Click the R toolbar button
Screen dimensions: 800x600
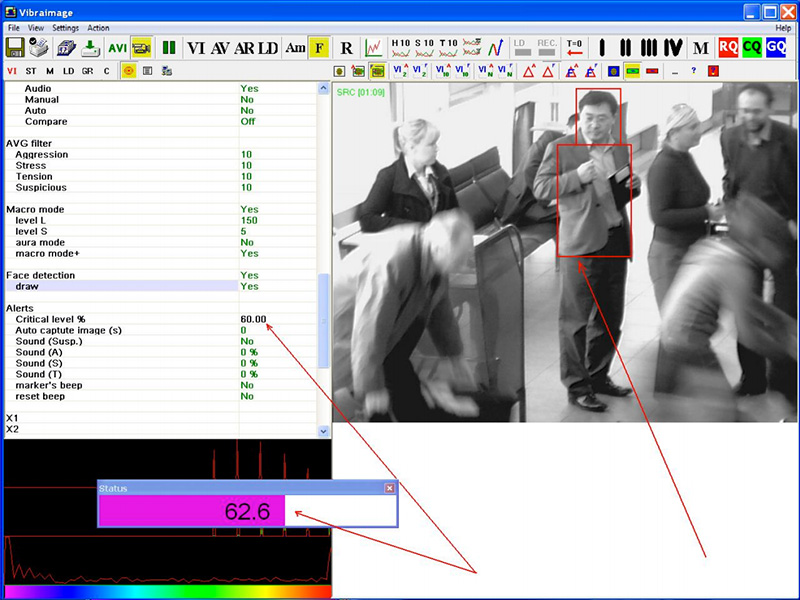tap(346, 48)
